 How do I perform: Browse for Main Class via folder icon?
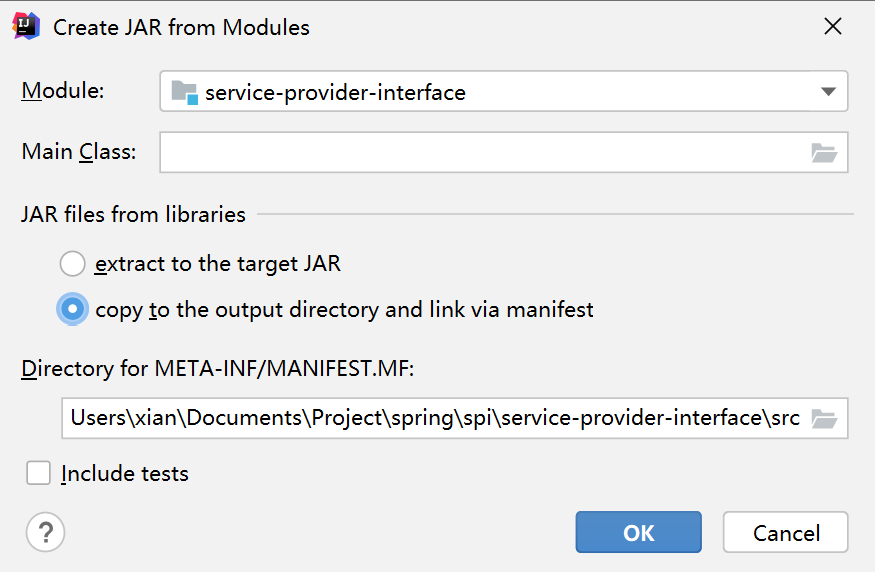(x=823, y=153)
